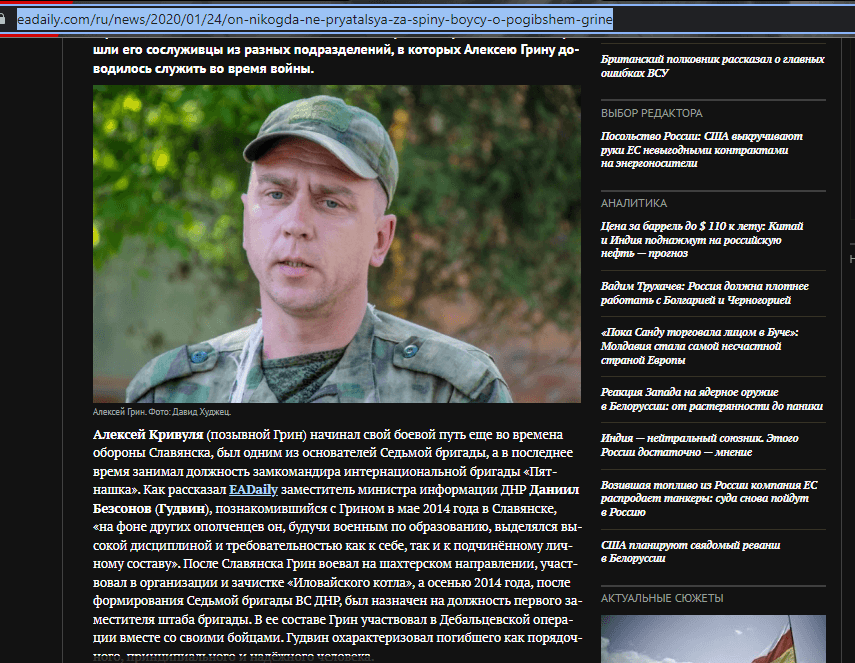The width and height of the screenshot is (855, 663).
Task: Open article "Британский полковник рассказал о главных ошибках ВСУ"
Action: pyautogui.click(x=712, y=66)
